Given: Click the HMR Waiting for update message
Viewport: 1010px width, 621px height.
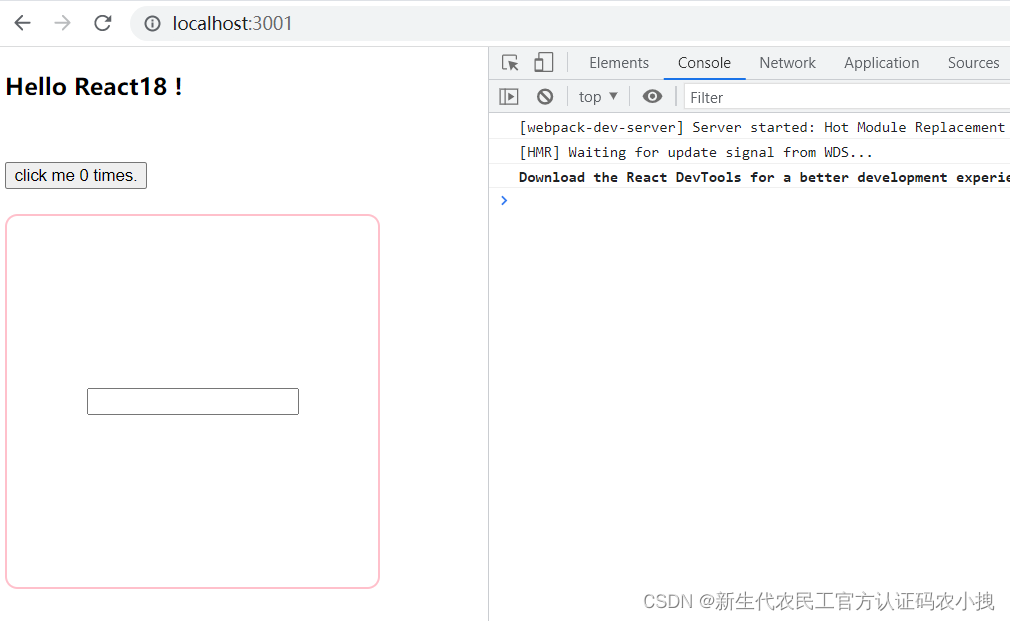Looking at the screenshot, I should click(x=695, y=153).
